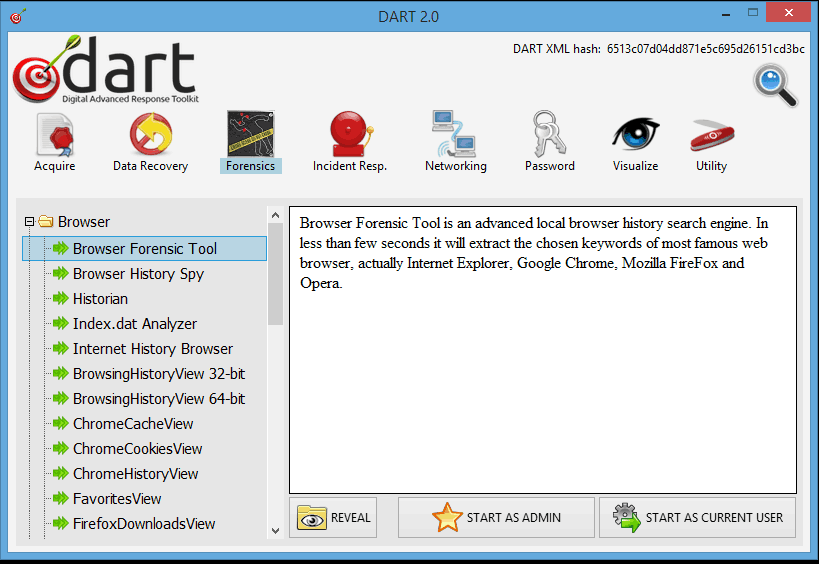Click the tree list scrollbar thumb
This screenshot has height=564, width=819.
coord(275,274)
